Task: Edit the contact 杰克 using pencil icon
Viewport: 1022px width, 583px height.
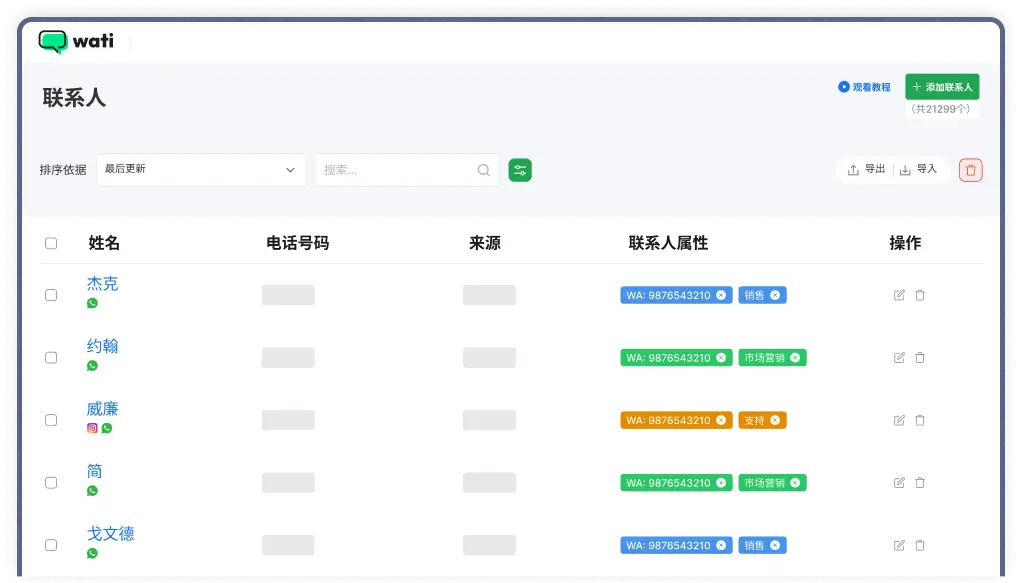Action: pos(898,295)
